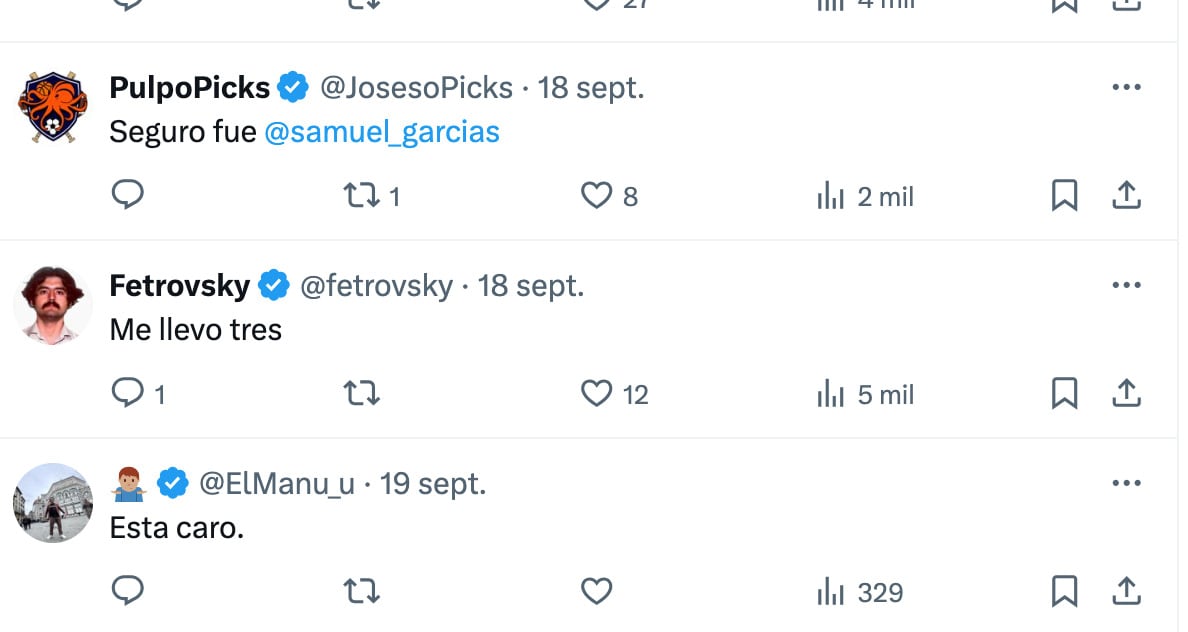Reply to Fetrovsky's "Me llevo tres" tweet
Viewport: 1188px width, 632px height.
point(127,394)
